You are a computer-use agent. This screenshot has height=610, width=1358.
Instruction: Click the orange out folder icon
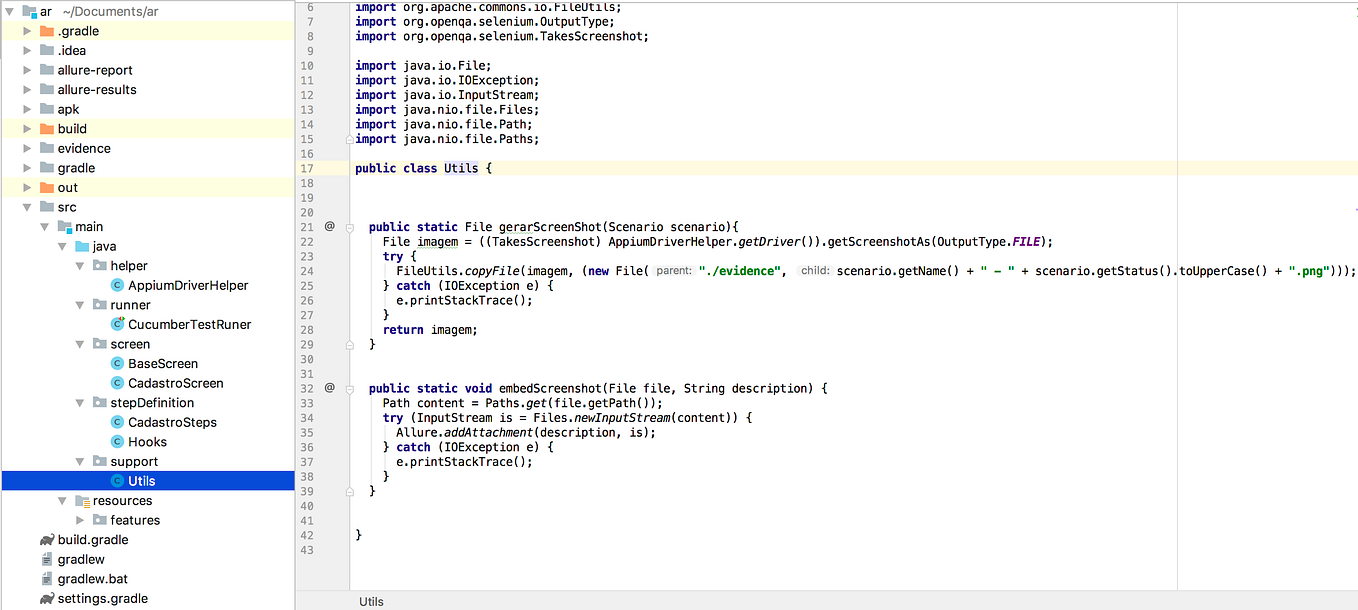47,187
